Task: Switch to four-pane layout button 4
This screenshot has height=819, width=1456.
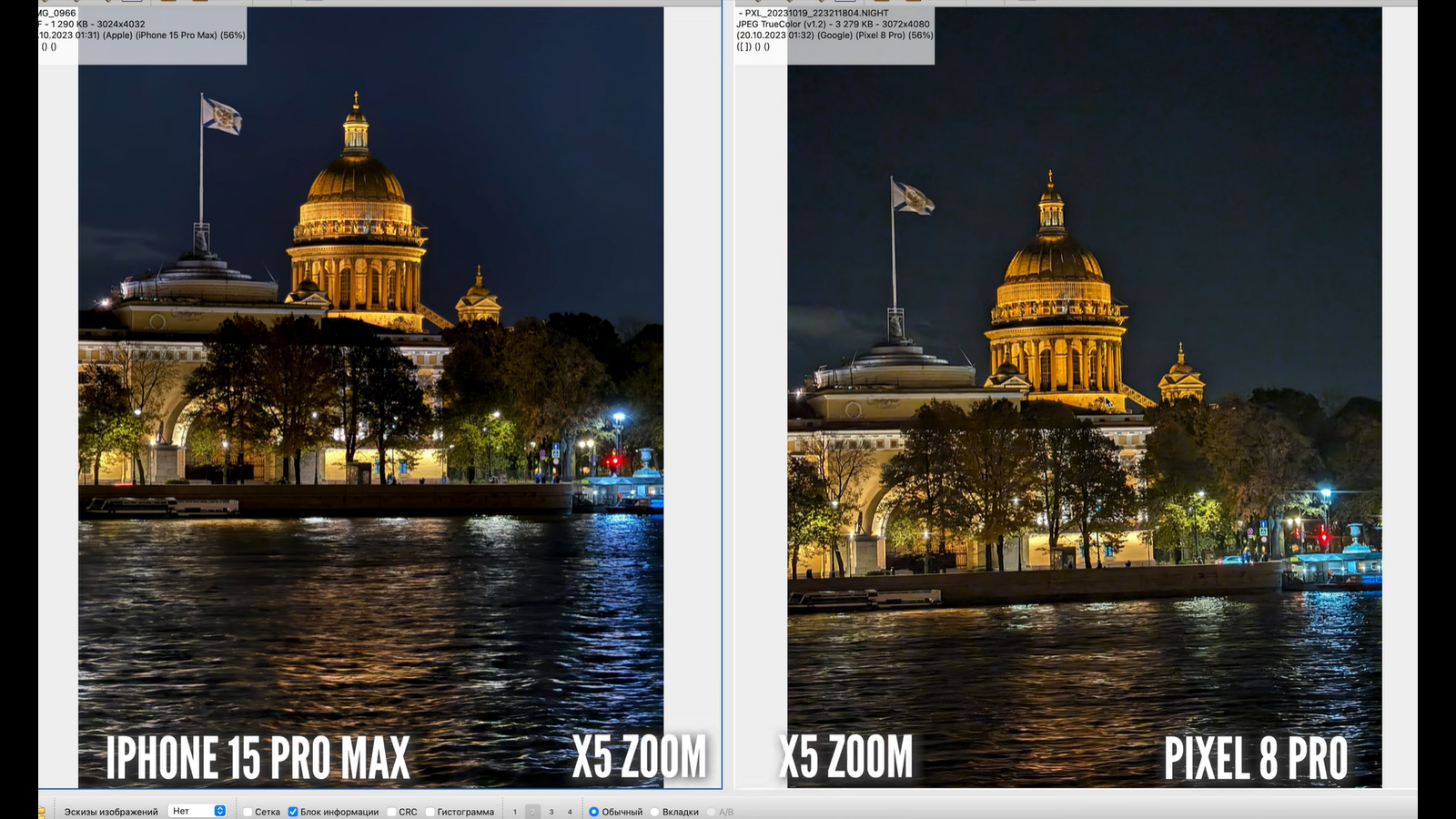Action: coord(571,812)
